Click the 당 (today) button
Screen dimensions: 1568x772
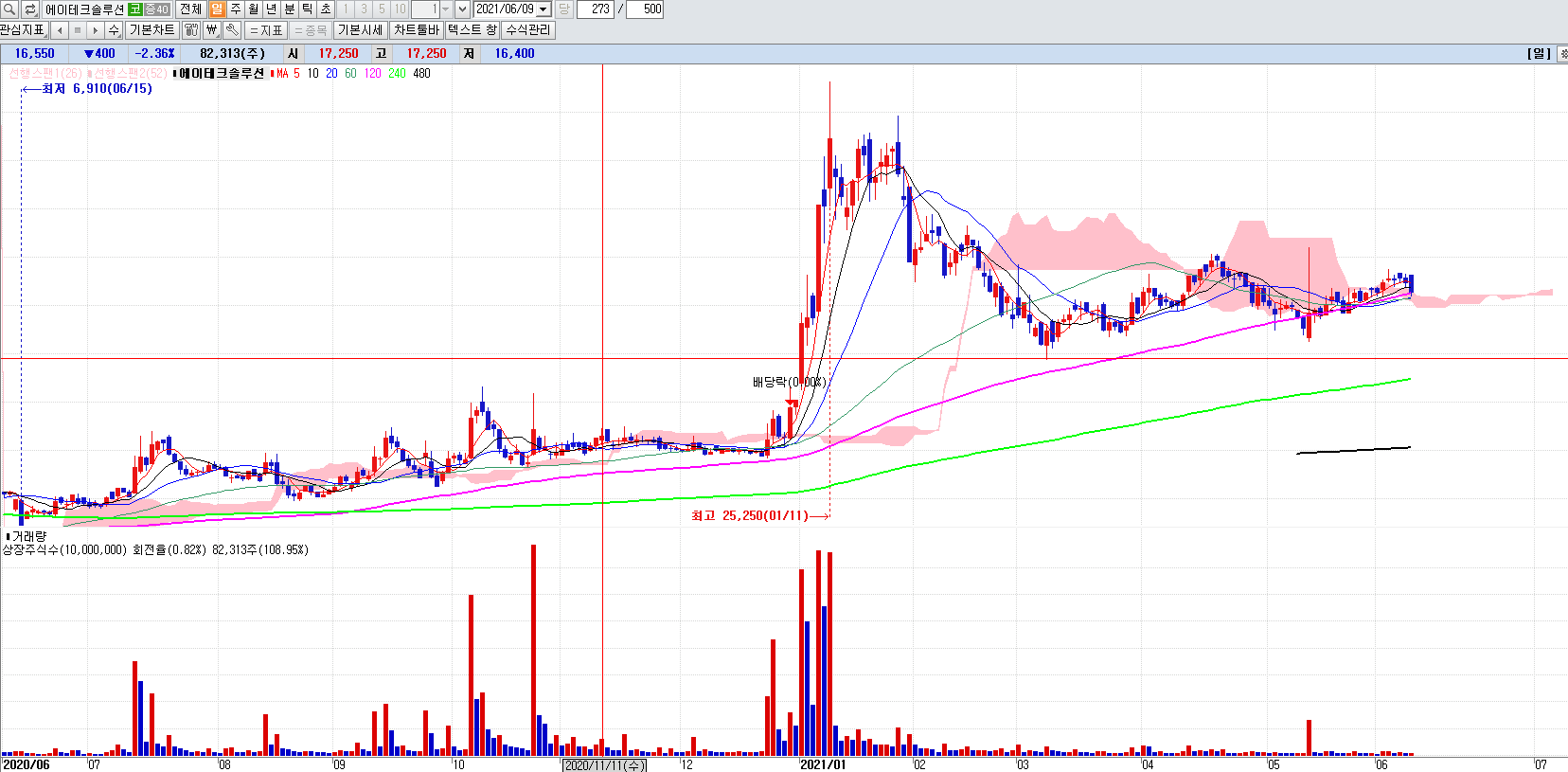click(x=563, y=9)
